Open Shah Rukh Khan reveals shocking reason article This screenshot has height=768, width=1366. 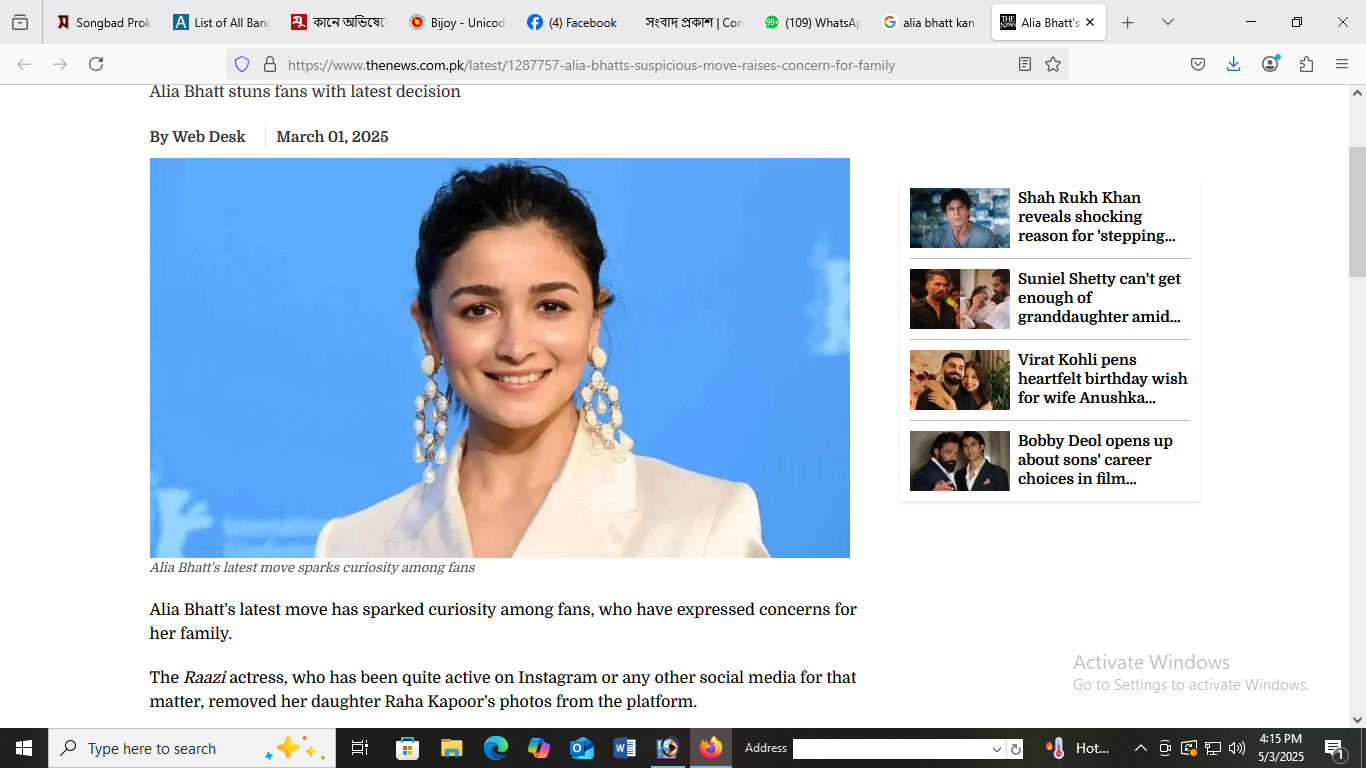point(1098,217)
